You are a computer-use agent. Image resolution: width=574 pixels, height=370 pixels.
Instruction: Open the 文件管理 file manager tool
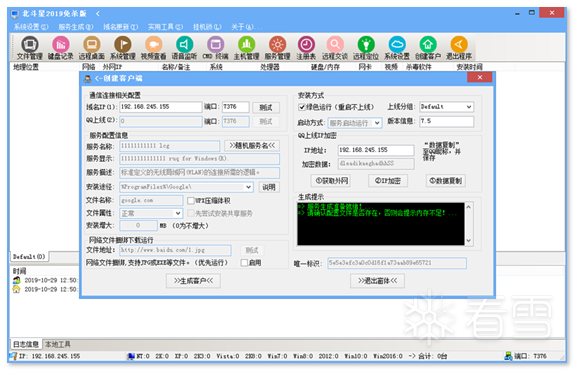tap(30, 48)
